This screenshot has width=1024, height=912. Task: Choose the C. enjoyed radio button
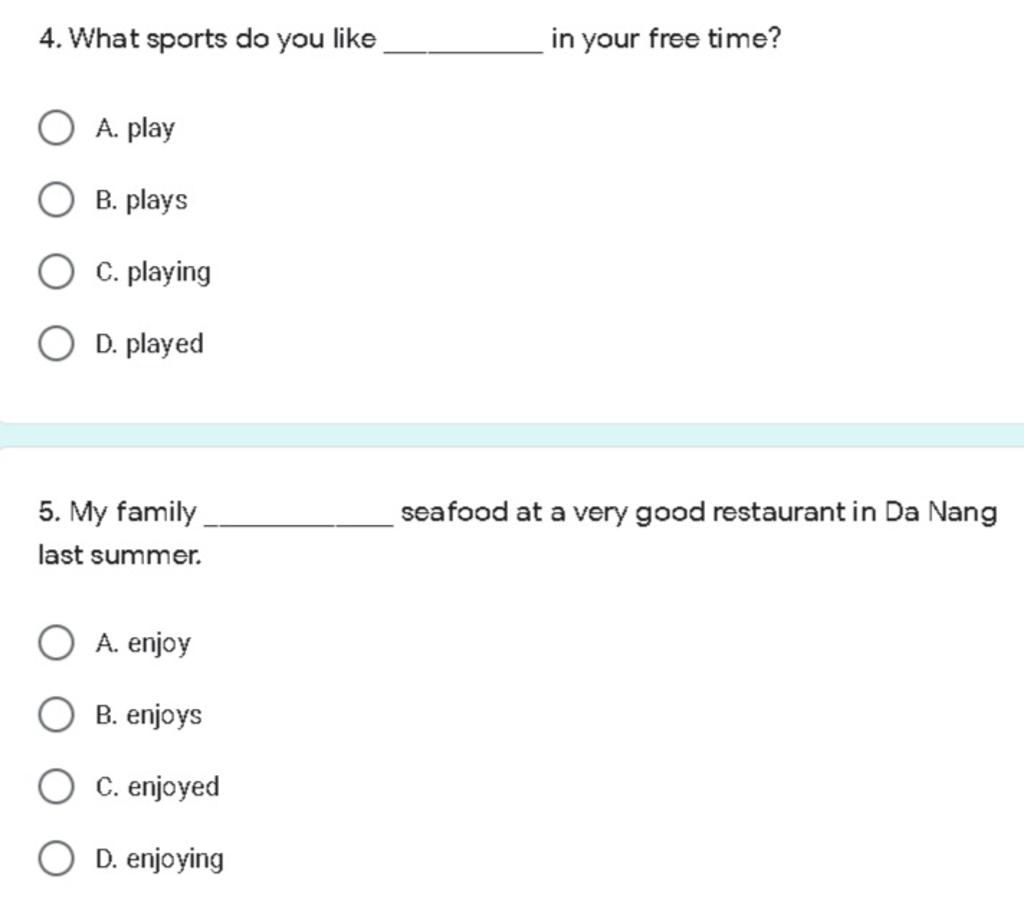[x=56, y=786]
